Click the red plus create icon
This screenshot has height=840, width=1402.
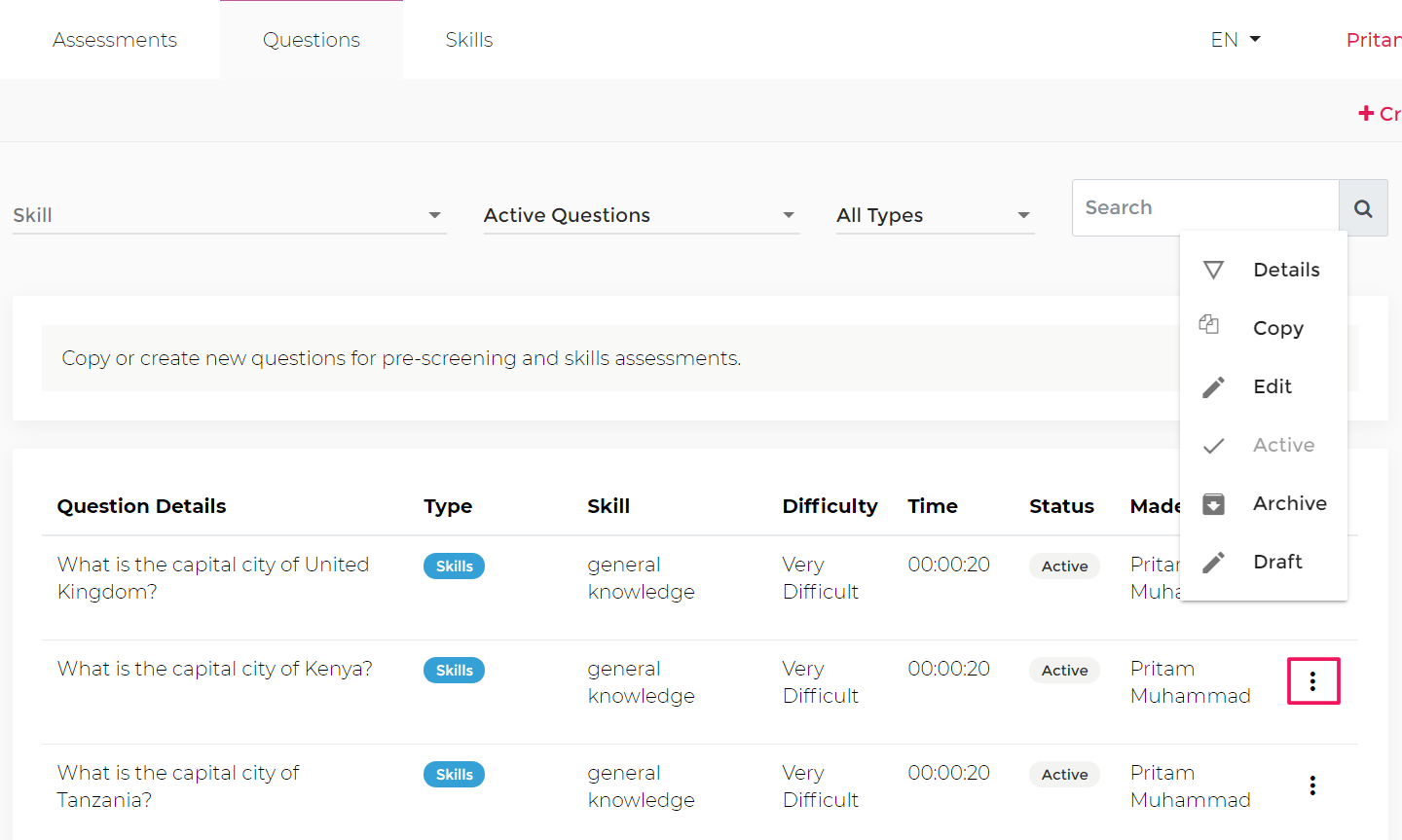coord(1366,114)
